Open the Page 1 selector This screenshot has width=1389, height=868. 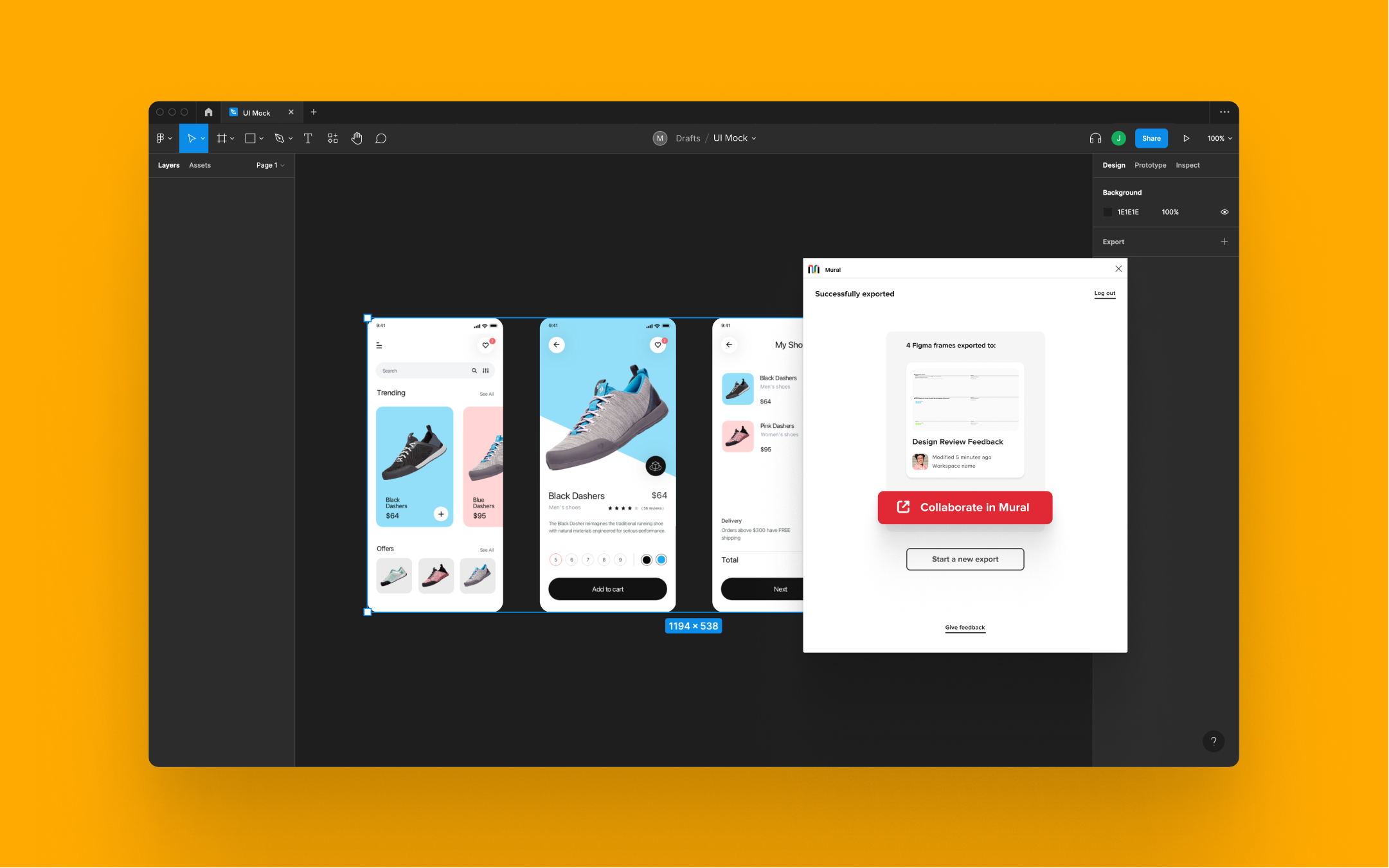point(270,165)
